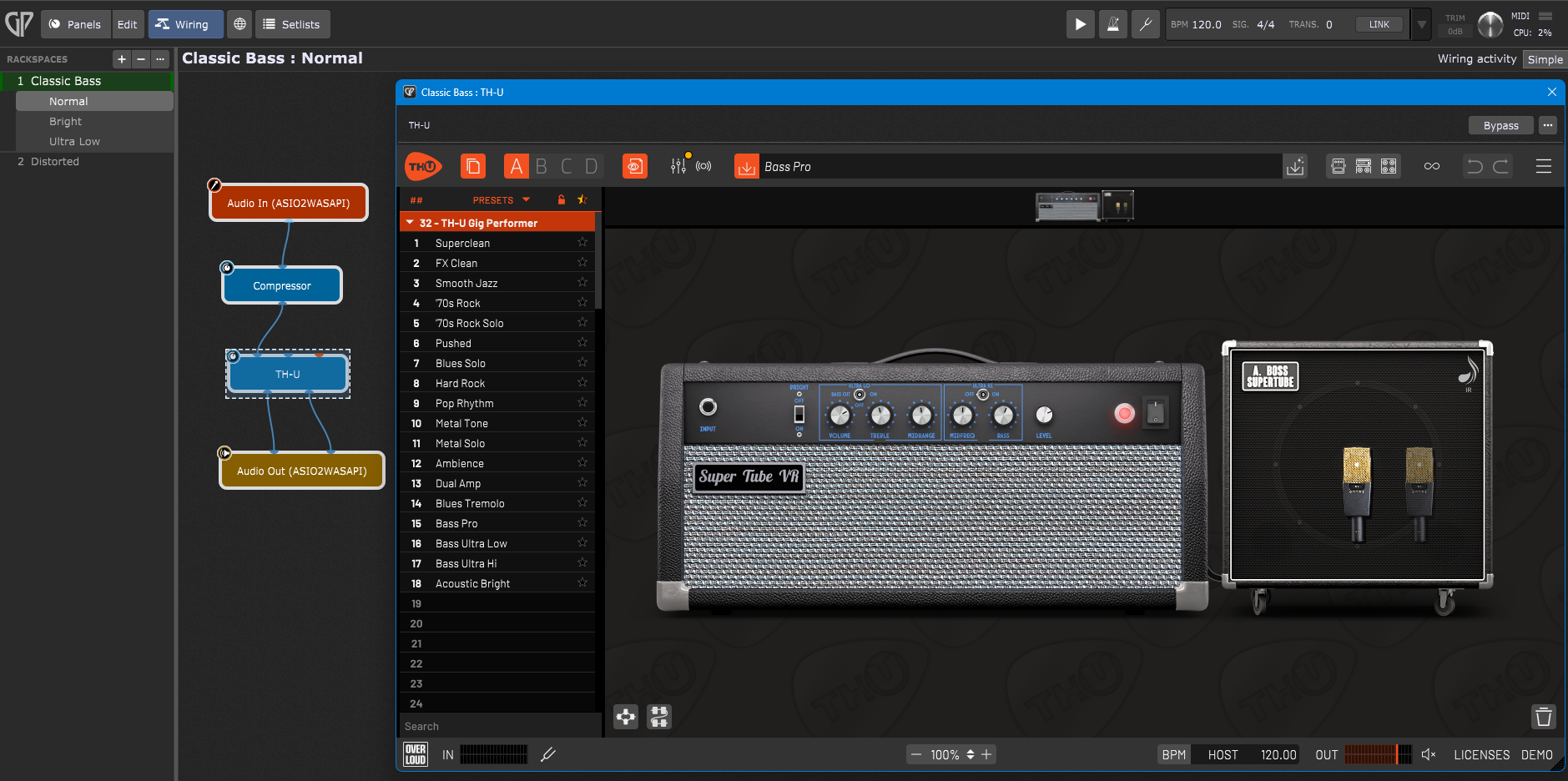Open the tuner fork icon
Screen dimensions: 1568x781
coord(548,754)
